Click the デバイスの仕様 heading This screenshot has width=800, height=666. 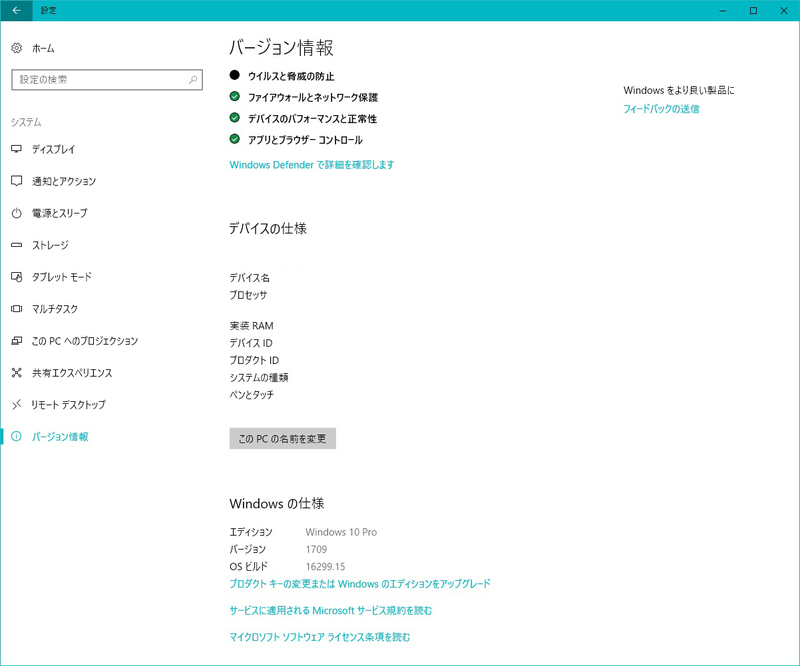pyautogui.click(x=268, y=228)
